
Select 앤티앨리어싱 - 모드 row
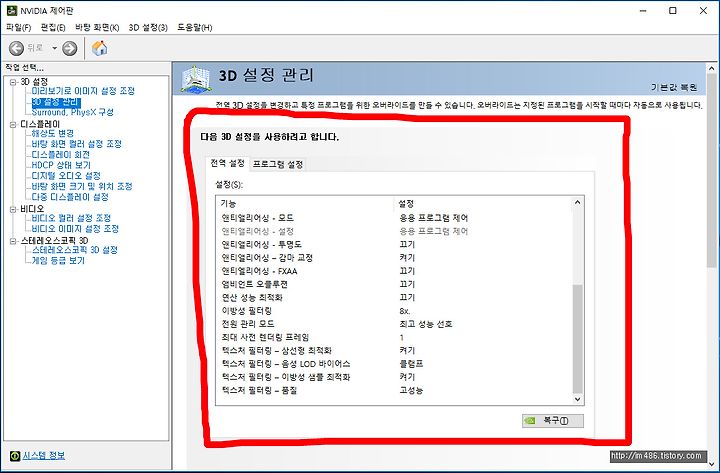[x=394, y=218]
